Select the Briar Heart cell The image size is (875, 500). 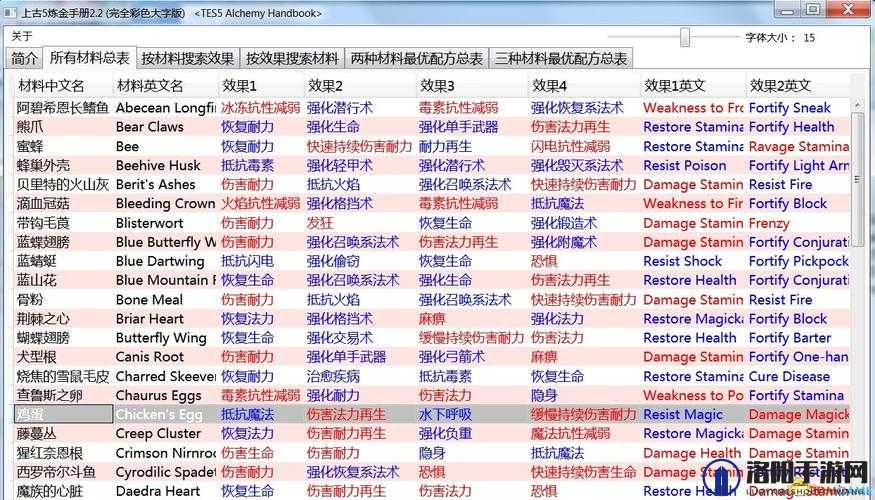click(x=150, y=319)
